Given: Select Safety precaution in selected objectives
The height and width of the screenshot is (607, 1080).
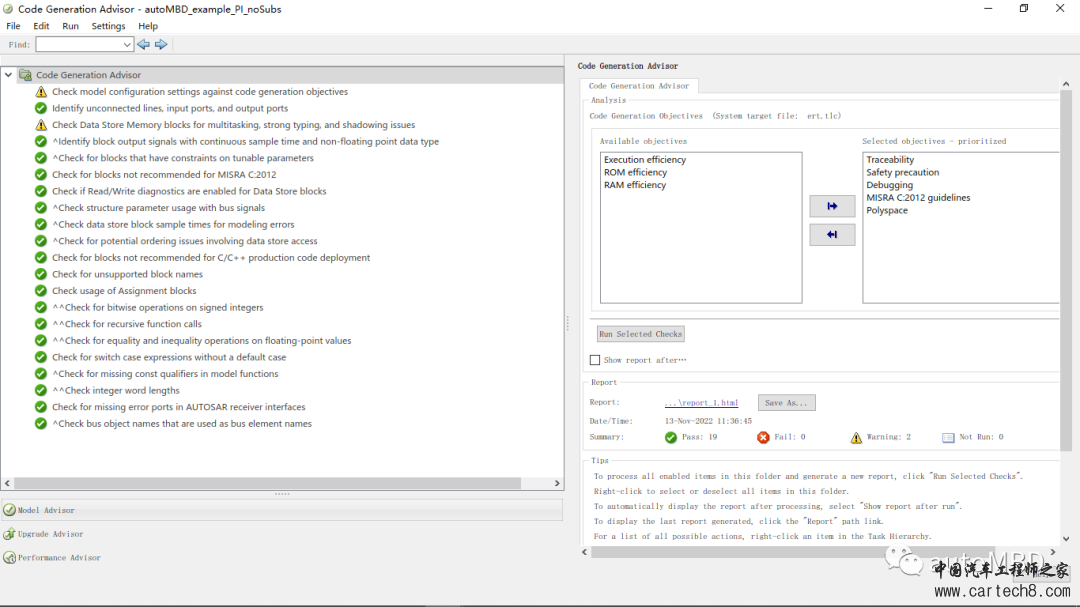Looking at the screenshot, I should pyautogui.click(x=902, y=172).
